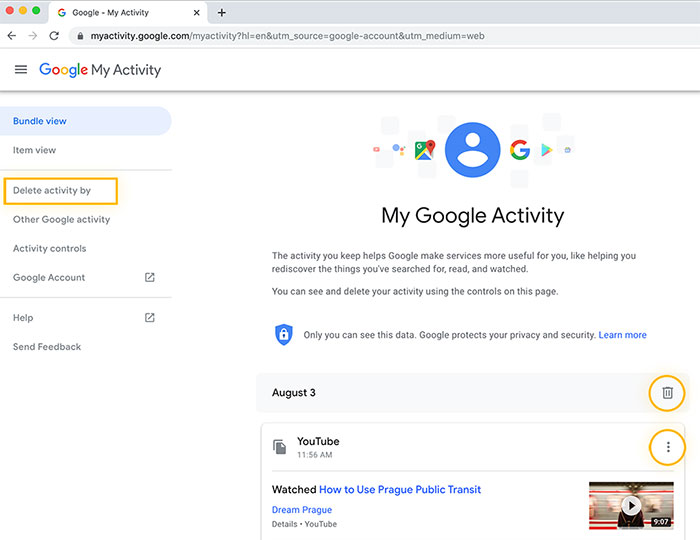Click the macOS green fullscreen window button
This screenshot has height=540, width=700.
(x=36, y=10)
